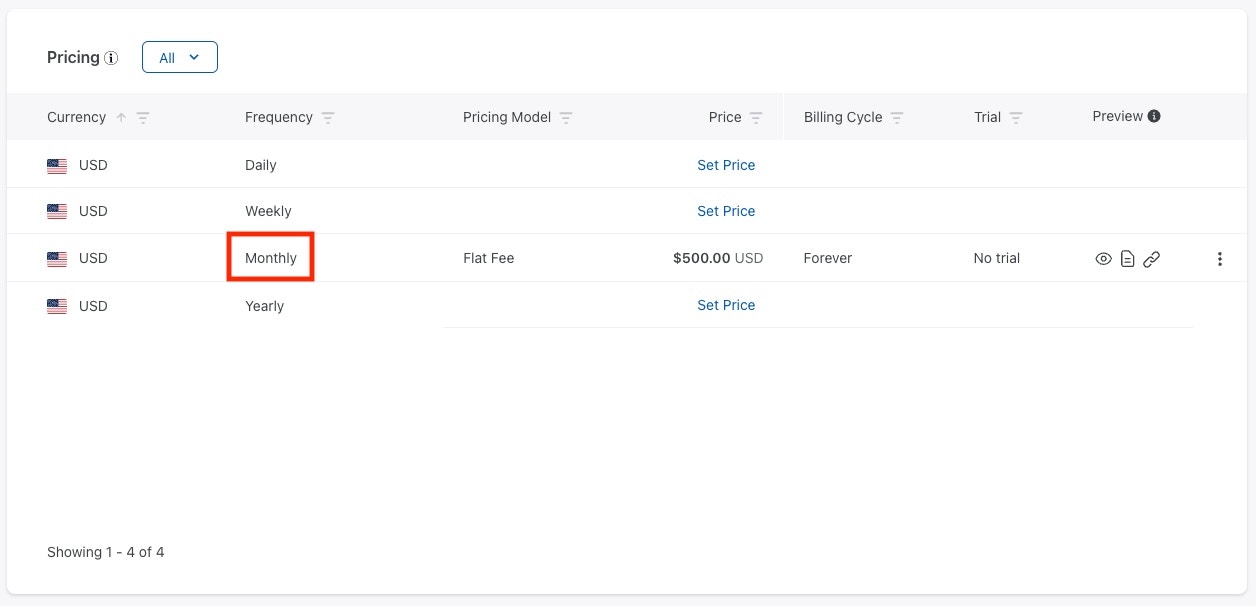Open the All pricing filter dropdown
This screenshot has height=606, width=1256.
pyautogui.click(x=179, y=57)
